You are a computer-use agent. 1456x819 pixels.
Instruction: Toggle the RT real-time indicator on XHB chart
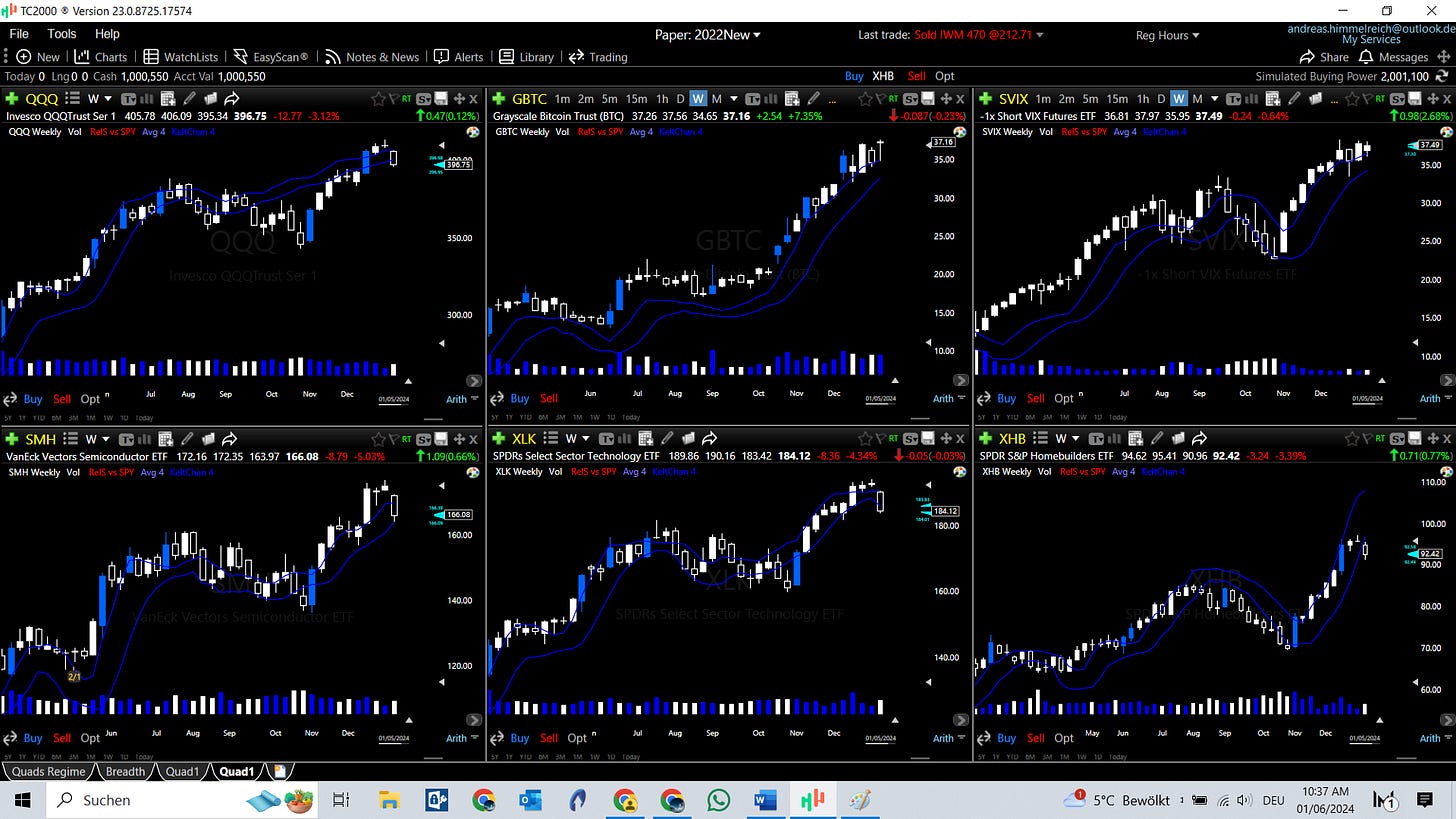pos(1382,439)
